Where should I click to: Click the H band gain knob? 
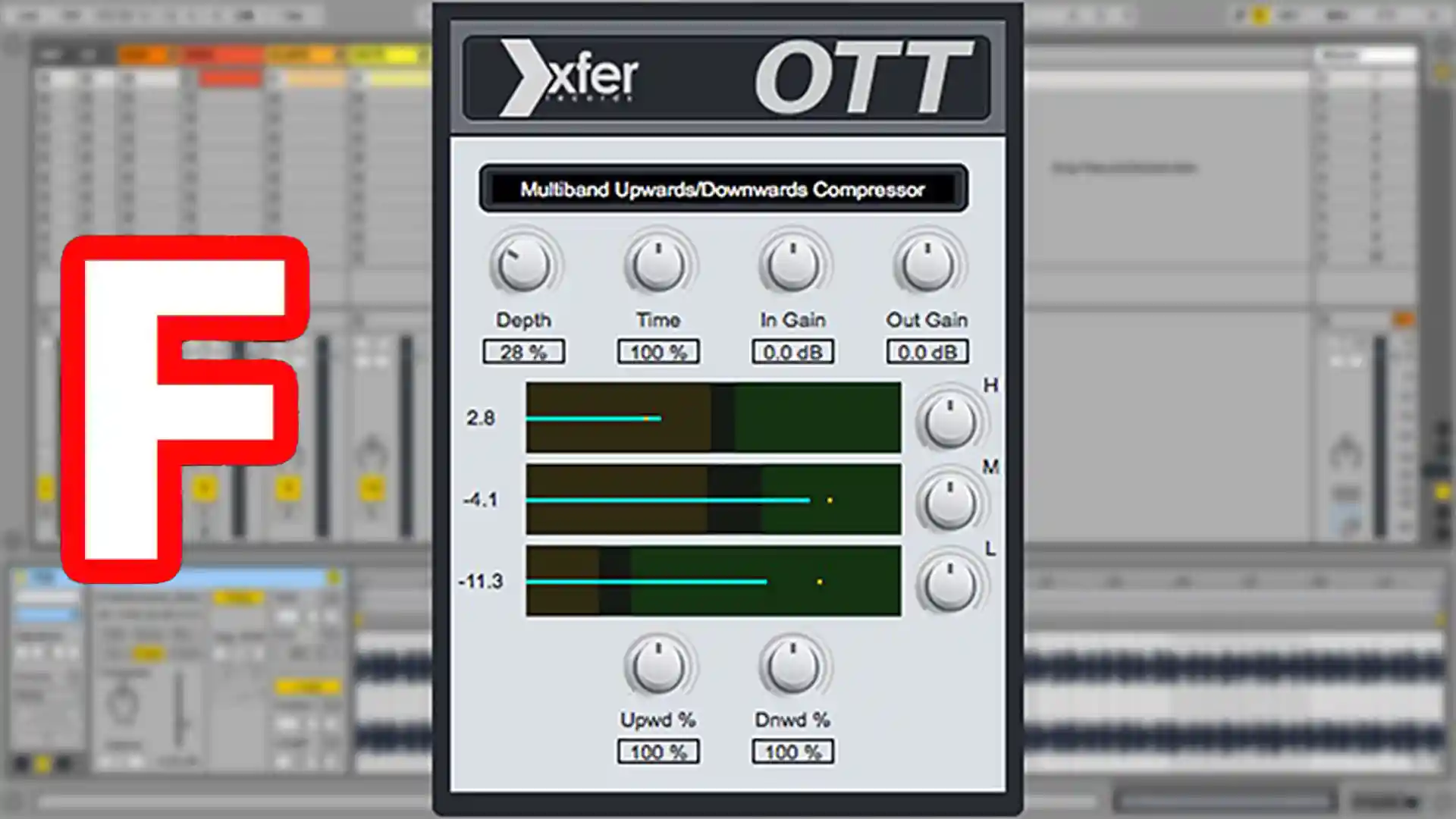[949, 422]
